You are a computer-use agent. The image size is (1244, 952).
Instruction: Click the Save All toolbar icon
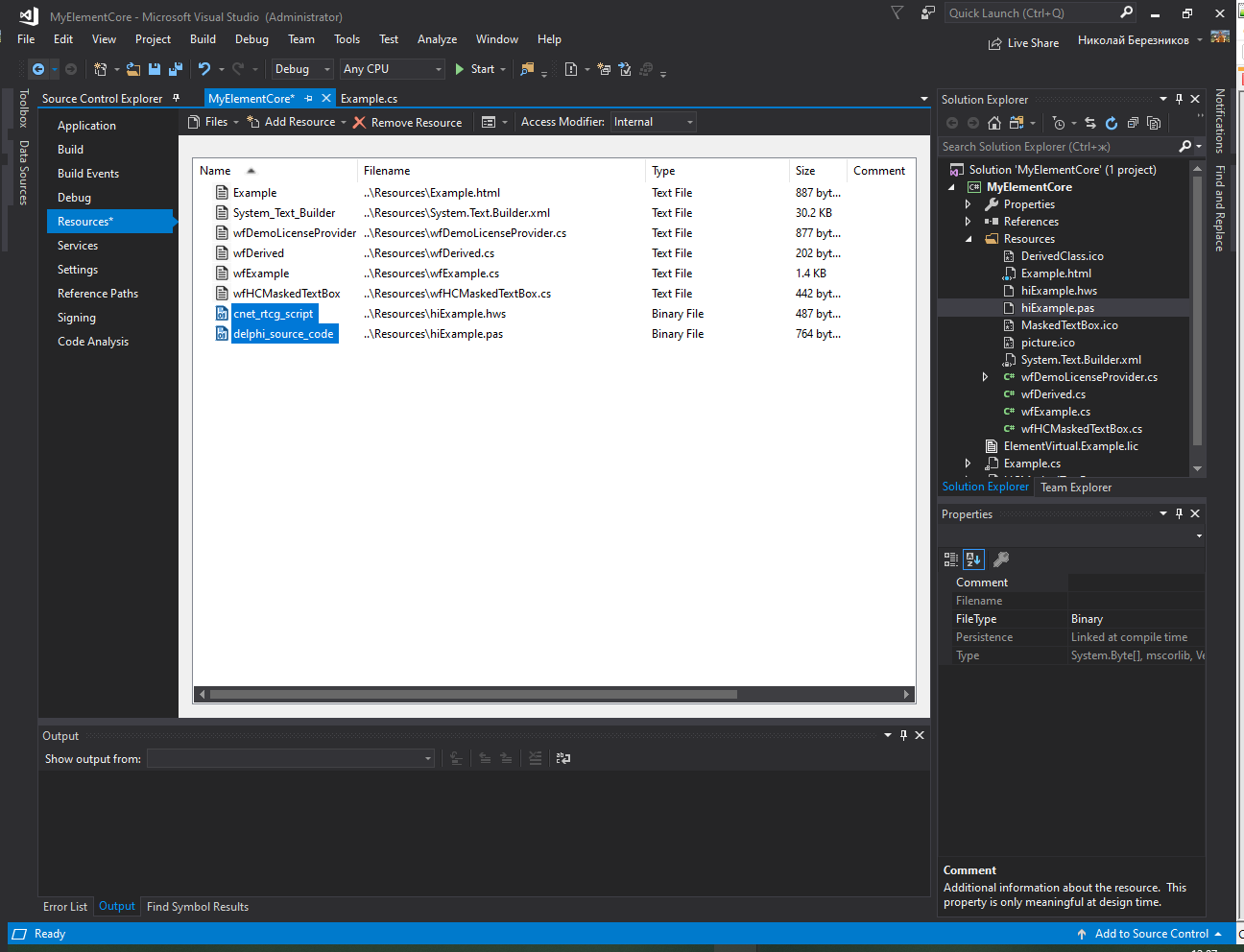[176, 69]
